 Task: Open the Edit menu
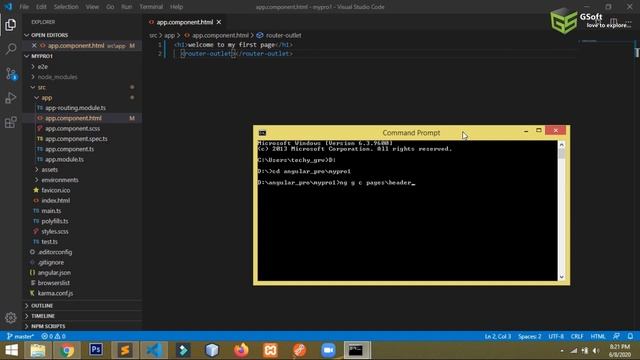(41, 7)
